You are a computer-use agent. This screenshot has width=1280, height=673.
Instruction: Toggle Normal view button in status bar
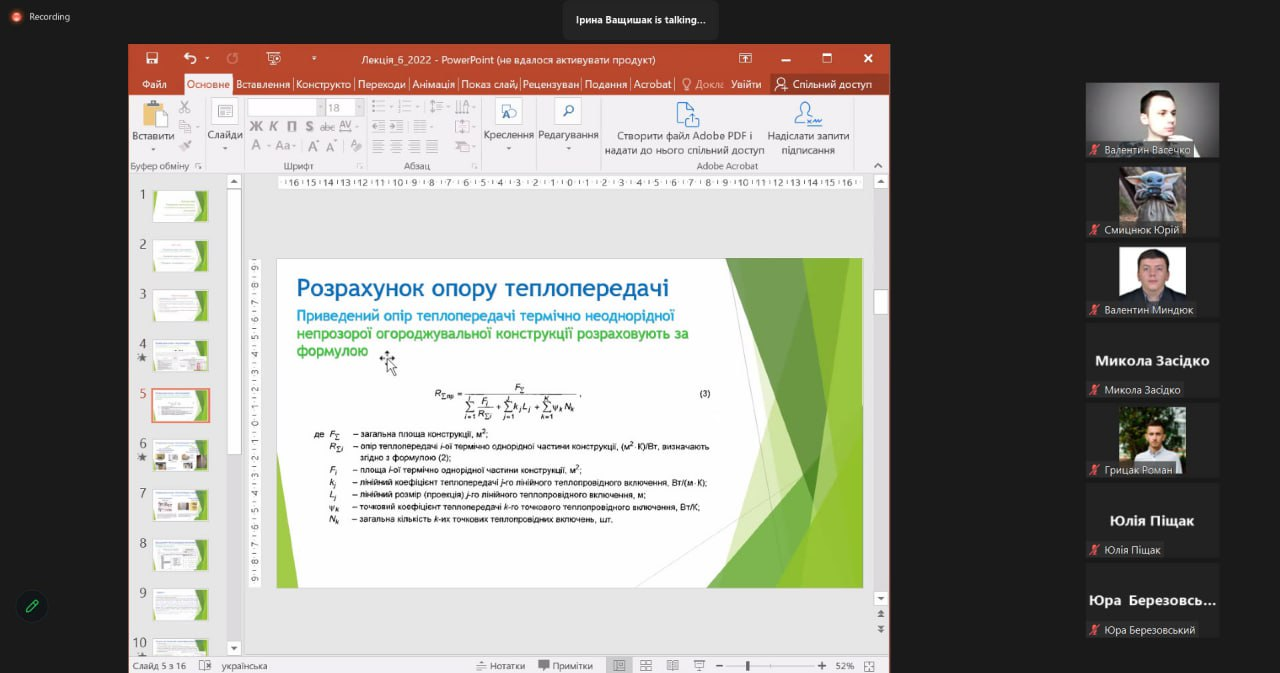[619, 666]
